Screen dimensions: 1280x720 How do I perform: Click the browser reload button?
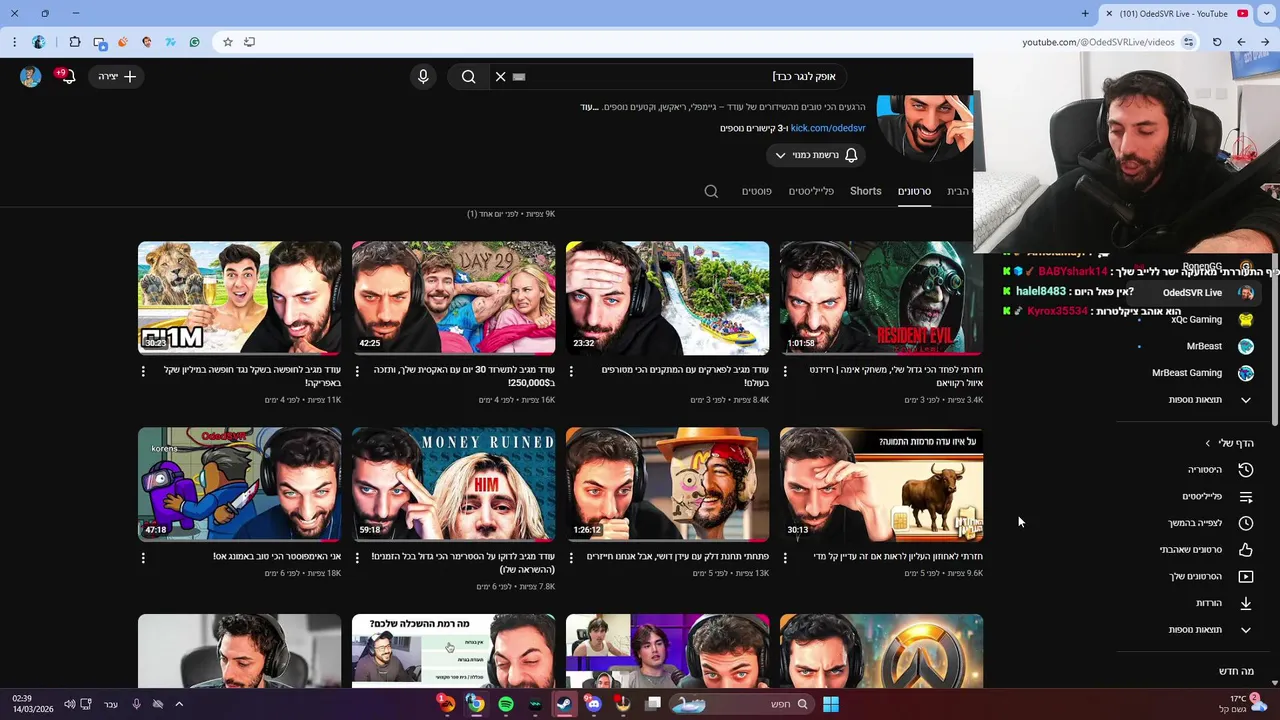point(1217,42)
